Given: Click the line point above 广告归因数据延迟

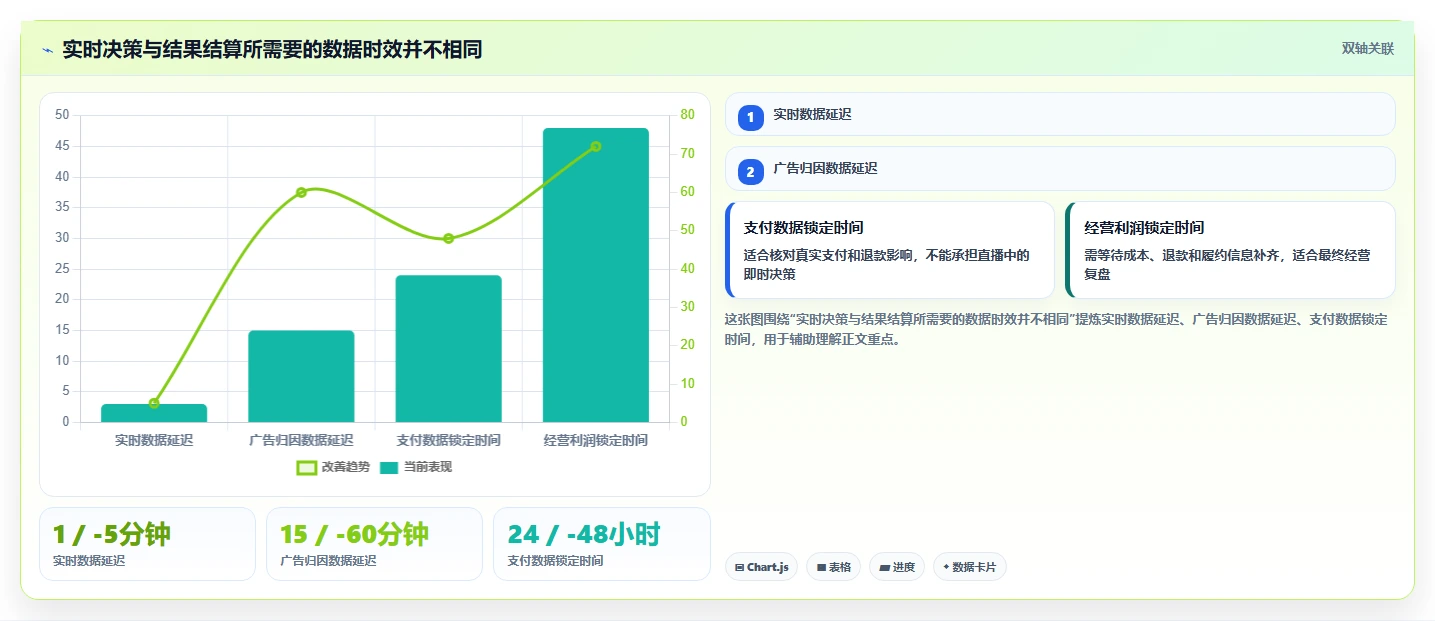Looking at the screenshot, I should (x=301, y=192).
